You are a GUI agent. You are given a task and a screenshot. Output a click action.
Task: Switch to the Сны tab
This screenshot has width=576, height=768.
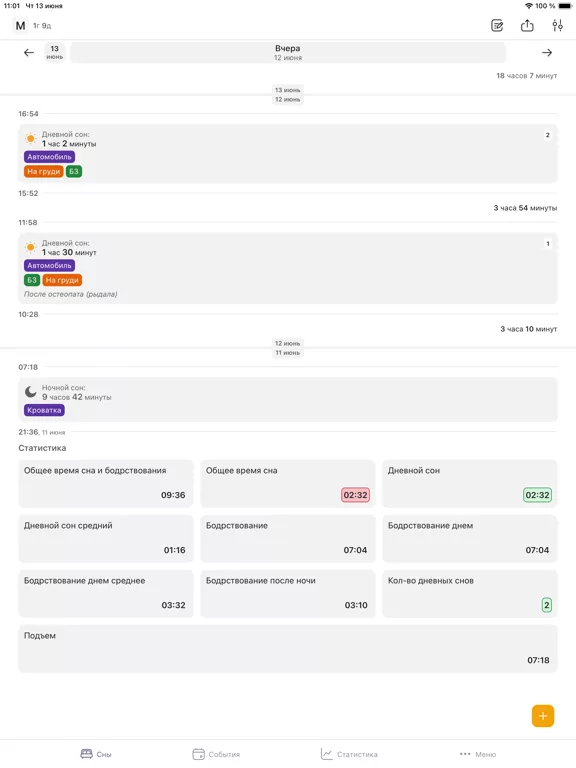tap(96, 754)
